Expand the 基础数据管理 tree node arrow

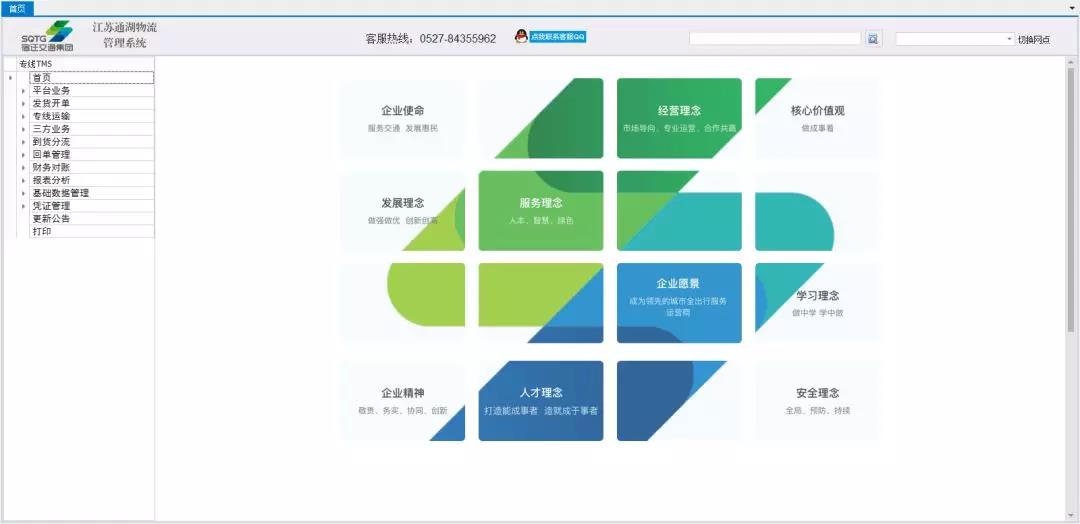coord(23,193)
